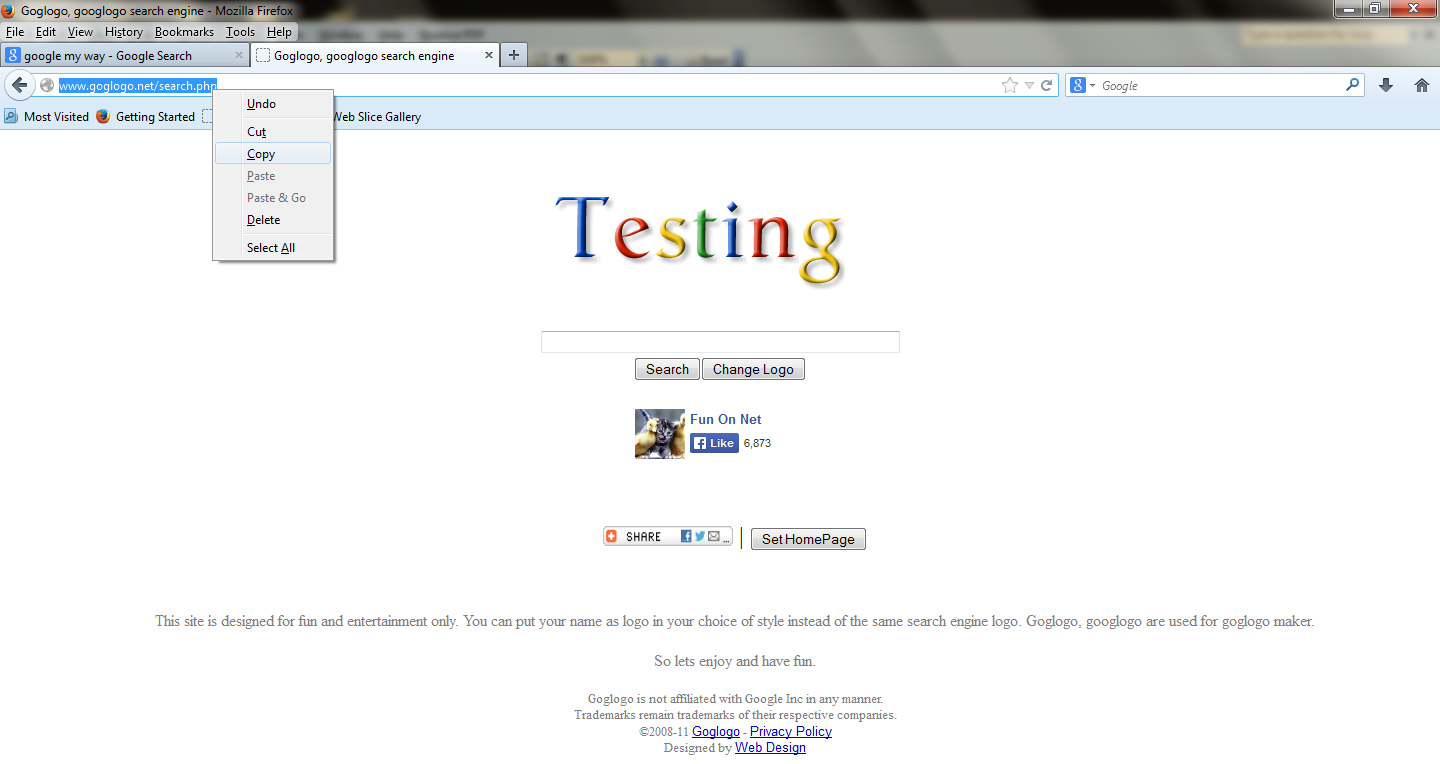
Task: Open the Privacy Policy link
Action: [x=791, y=731]
